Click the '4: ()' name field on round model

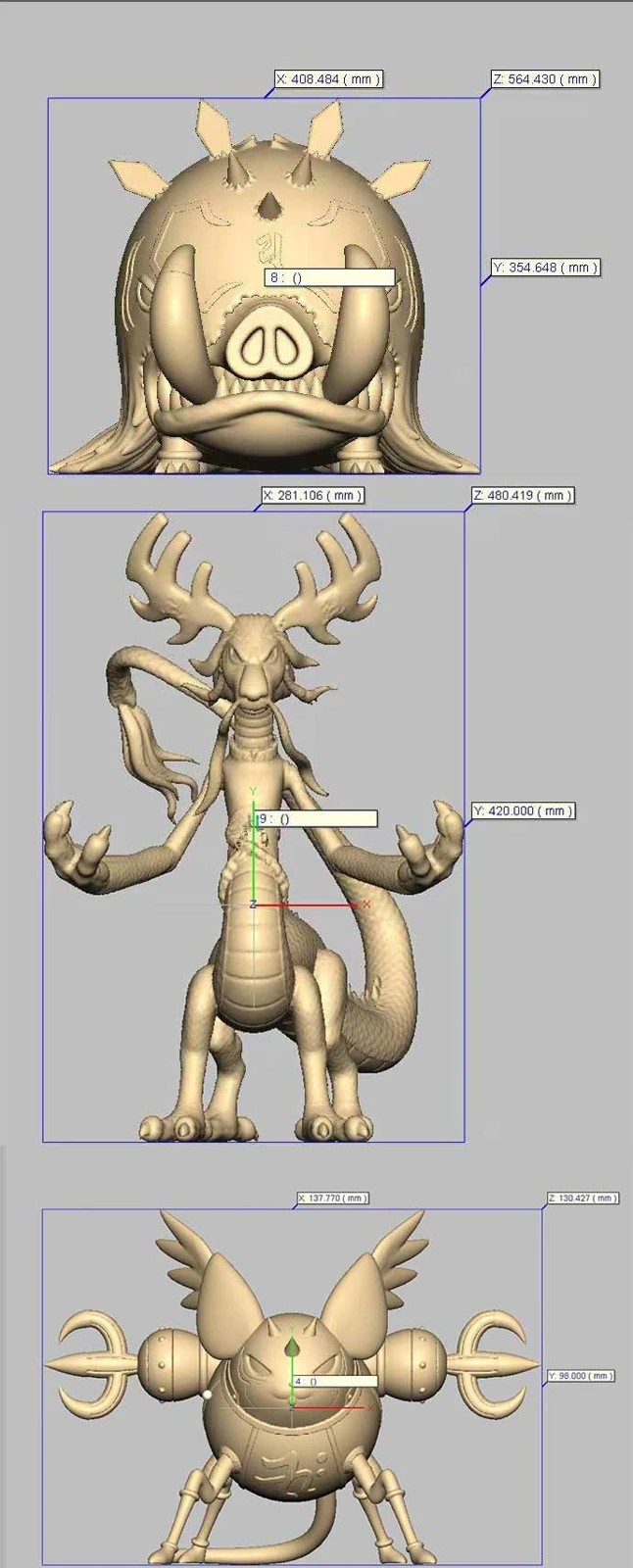tap(334, 1382)
